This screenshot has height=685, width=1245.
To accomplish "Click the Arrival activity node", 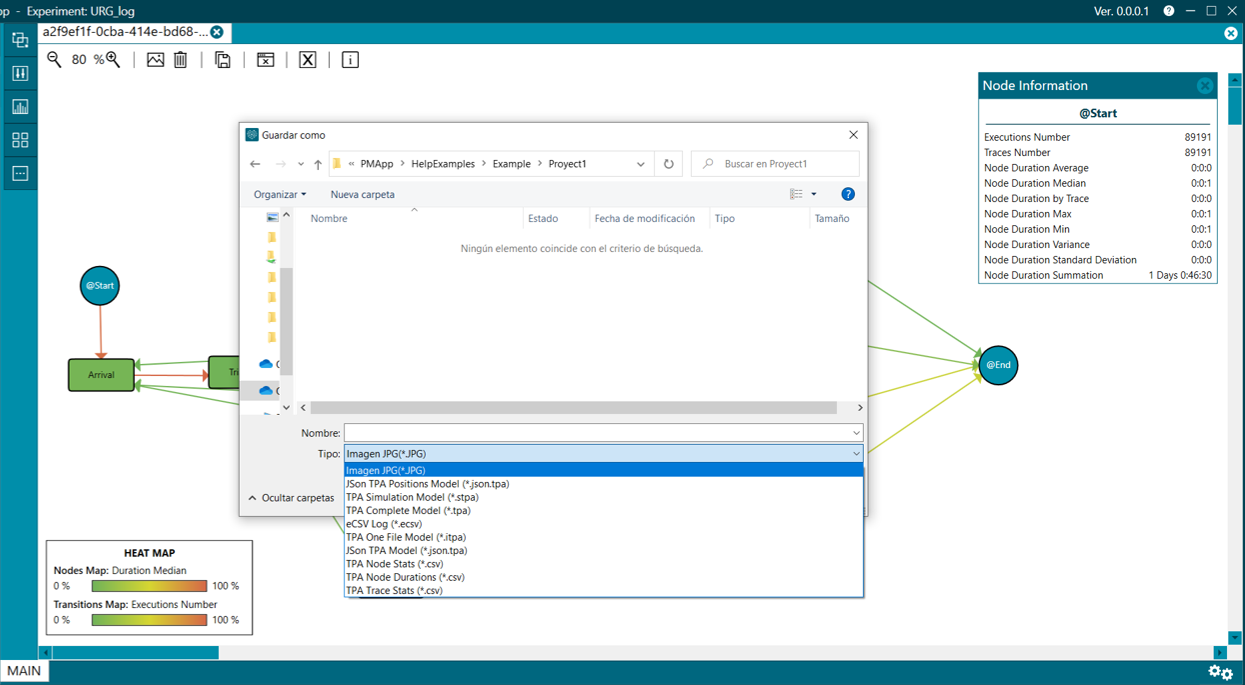I will (101, 375).
